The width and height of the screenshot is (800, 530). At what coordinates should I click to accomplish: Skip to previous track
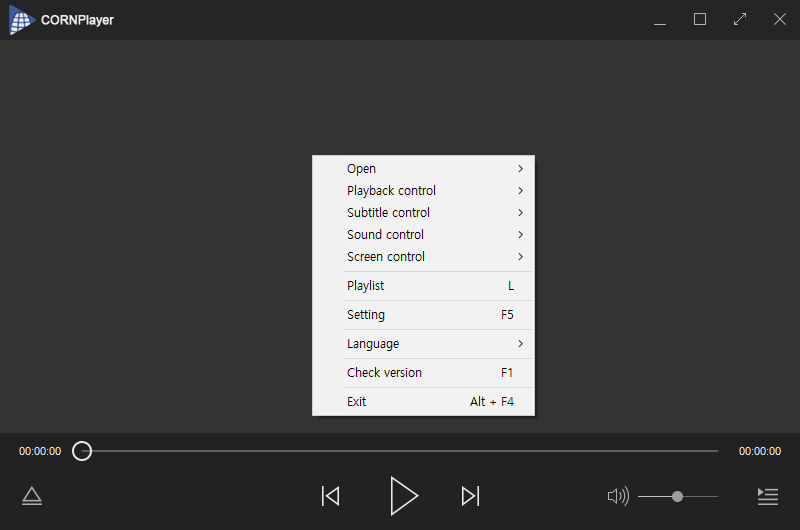click(331, 496)
